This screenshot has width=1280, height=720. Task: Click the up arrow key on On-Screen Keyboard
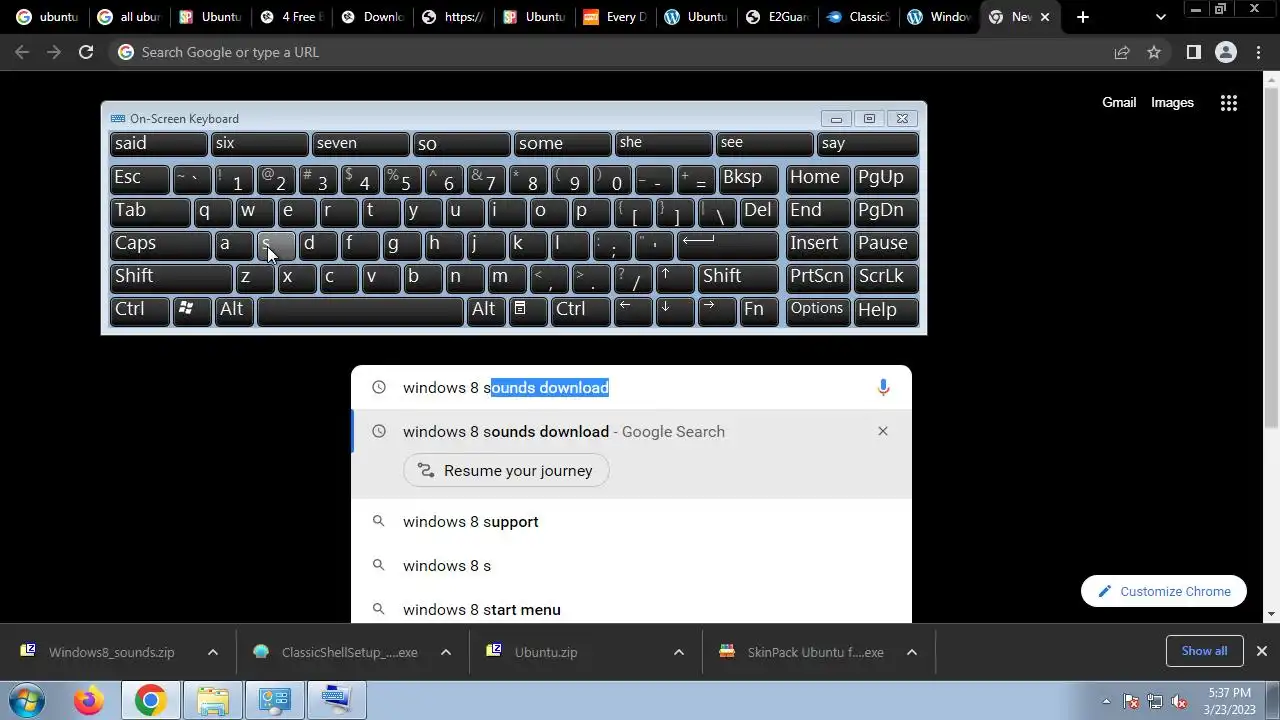click(x=675, y=277)
